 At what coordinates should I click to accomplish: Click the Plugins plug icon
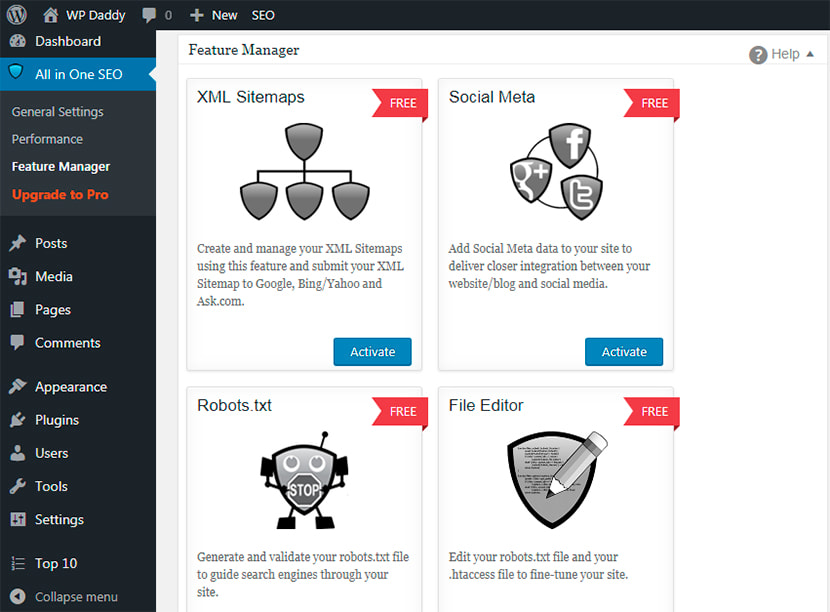17,420
